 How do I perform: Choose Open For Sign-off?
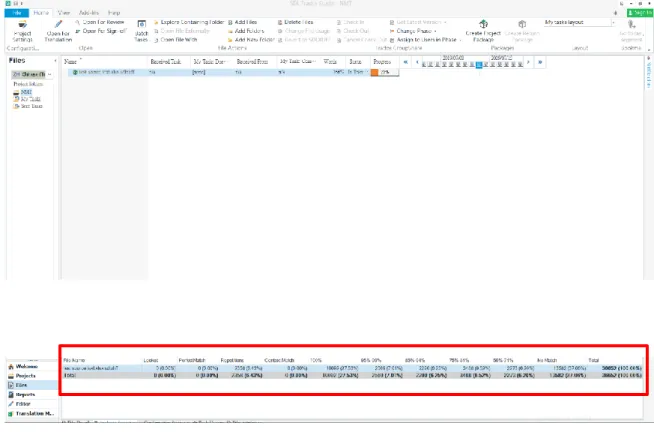pyautogui.click(x=101, y=31)
